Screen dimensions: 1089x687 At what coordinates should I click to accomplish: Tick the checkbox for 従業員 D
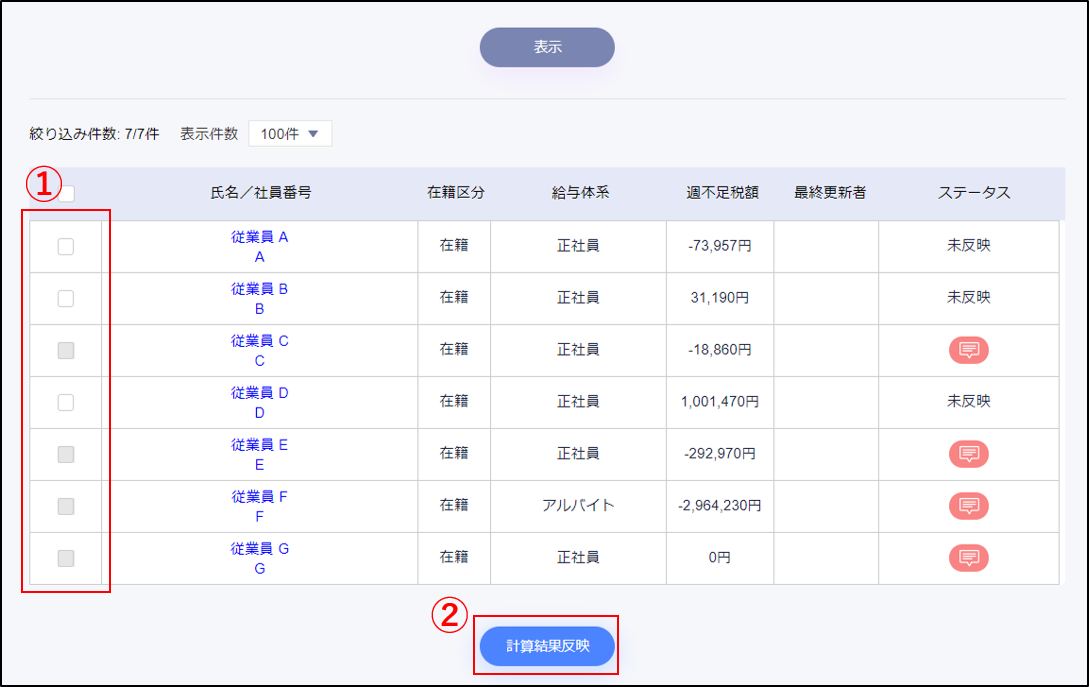coord(66,402)
